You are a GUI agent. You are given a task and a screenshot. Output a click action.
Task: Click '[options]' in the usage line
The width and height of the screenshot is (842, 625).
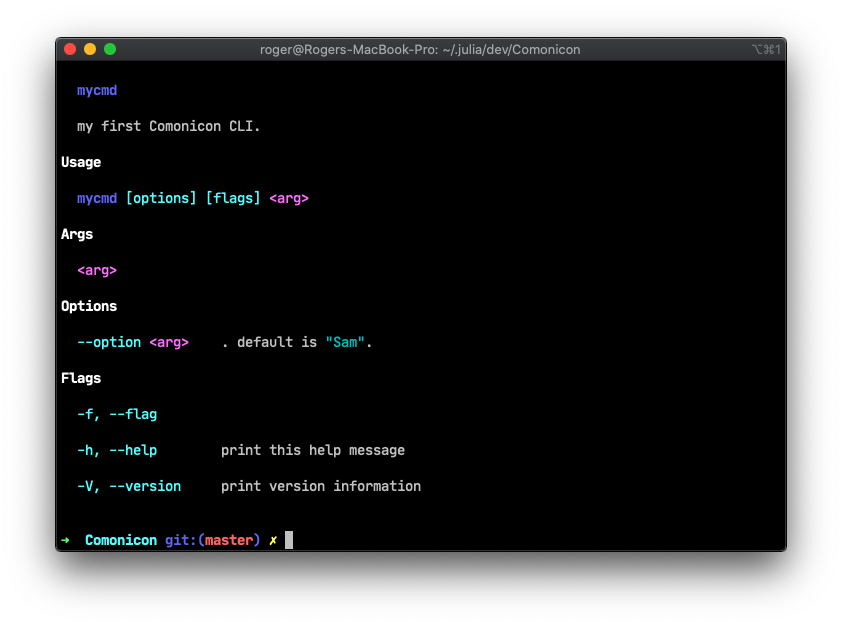click(161, 198)
